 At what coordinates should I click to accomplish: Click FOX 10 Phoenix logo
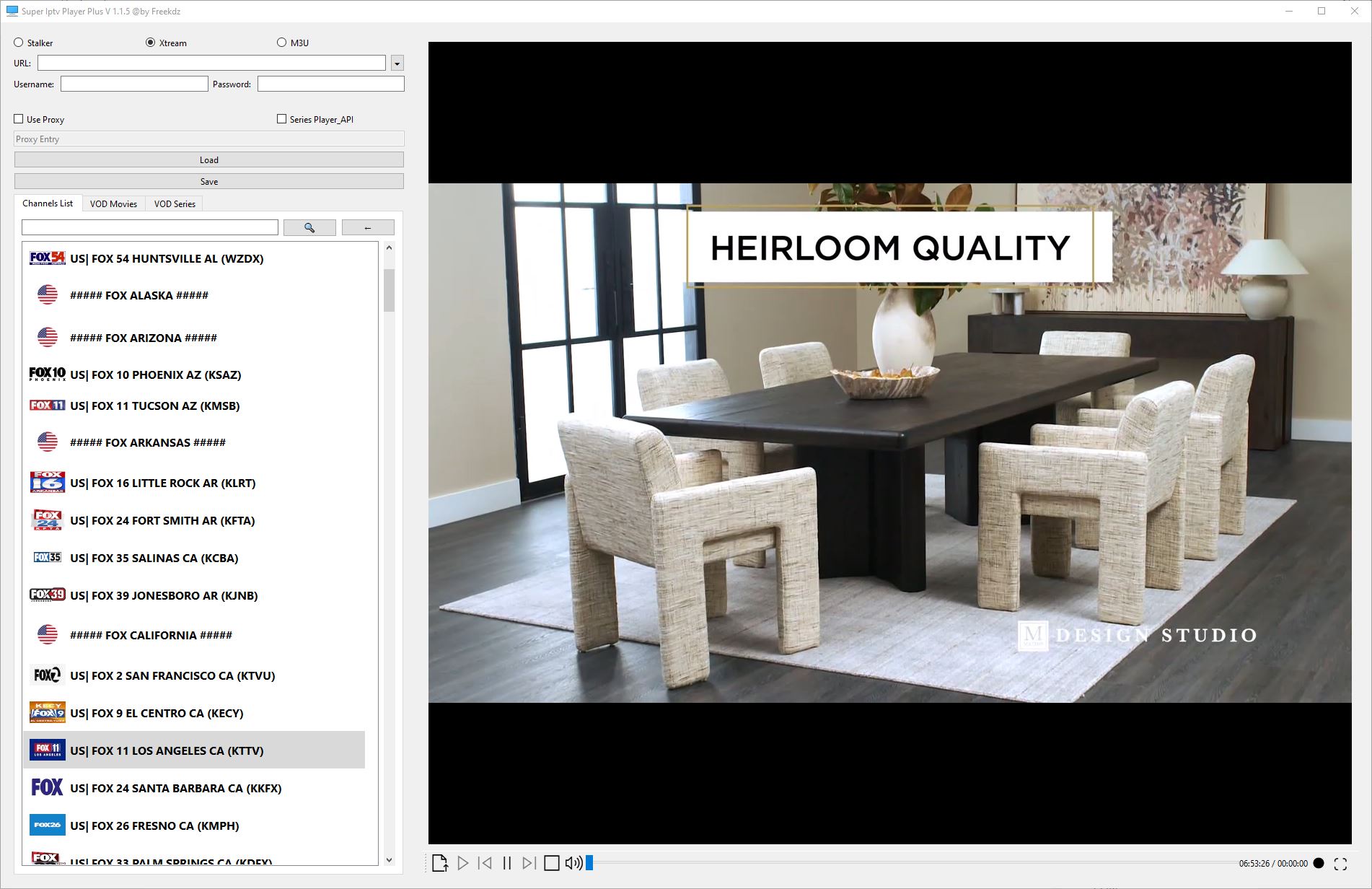click(48, 374)
